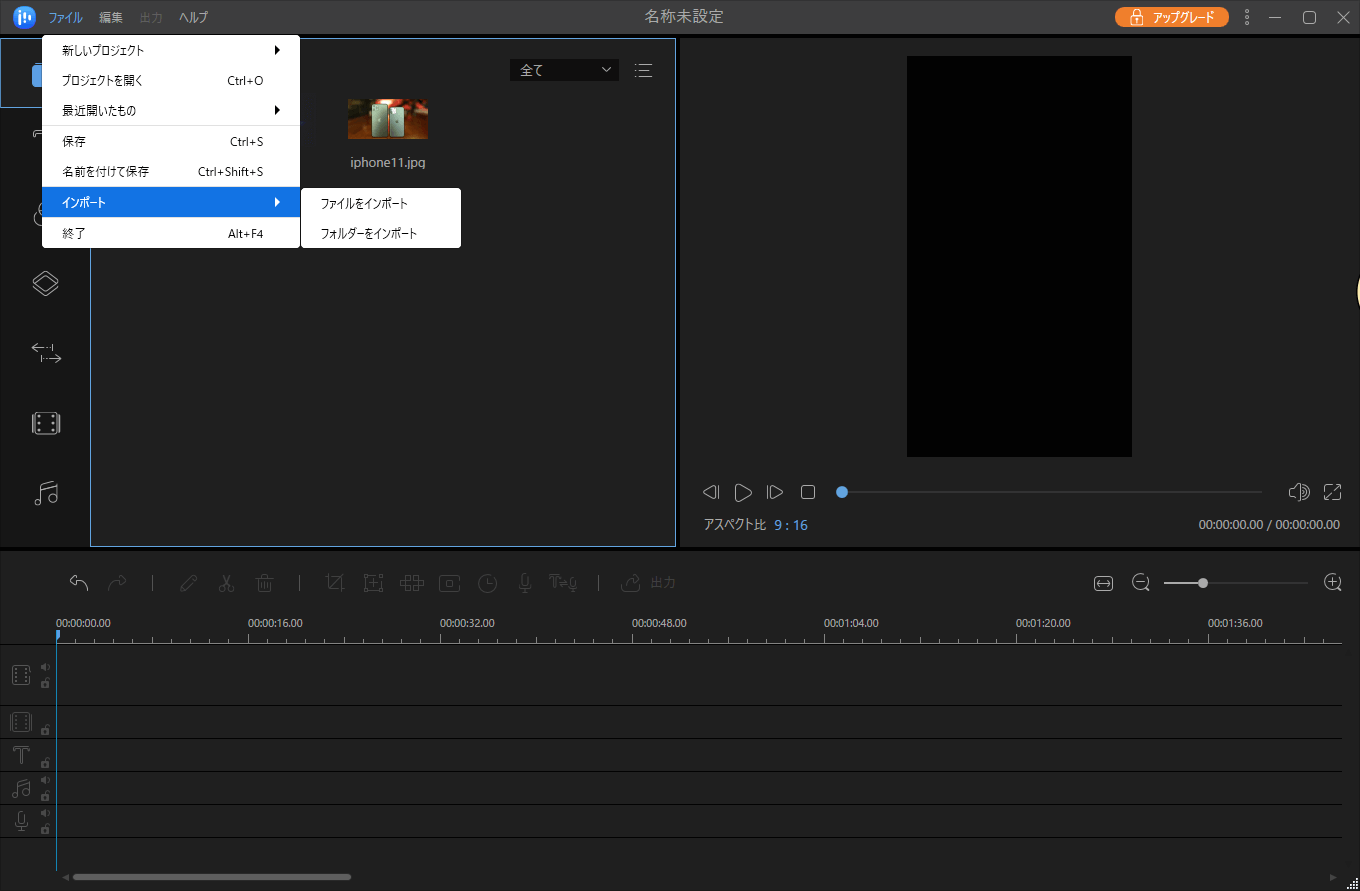Open the 編集 menu
The width and height of the screenshot is (1360, 891).
click(112, 17)
